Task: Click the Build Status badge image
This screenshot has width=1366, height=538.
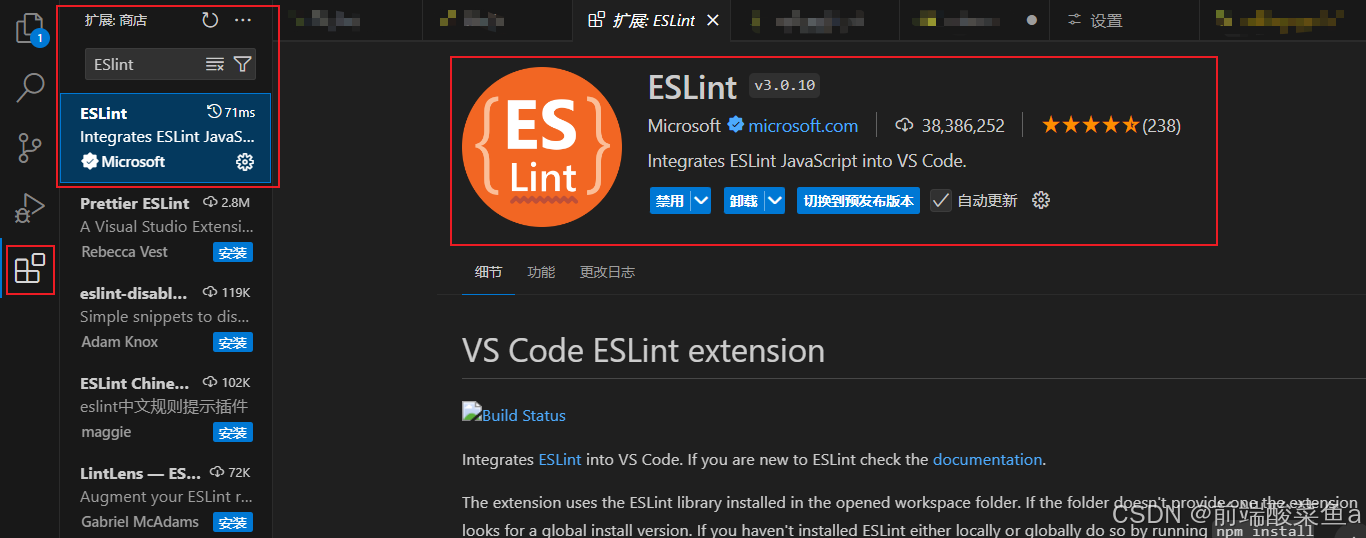Action: 514,415
